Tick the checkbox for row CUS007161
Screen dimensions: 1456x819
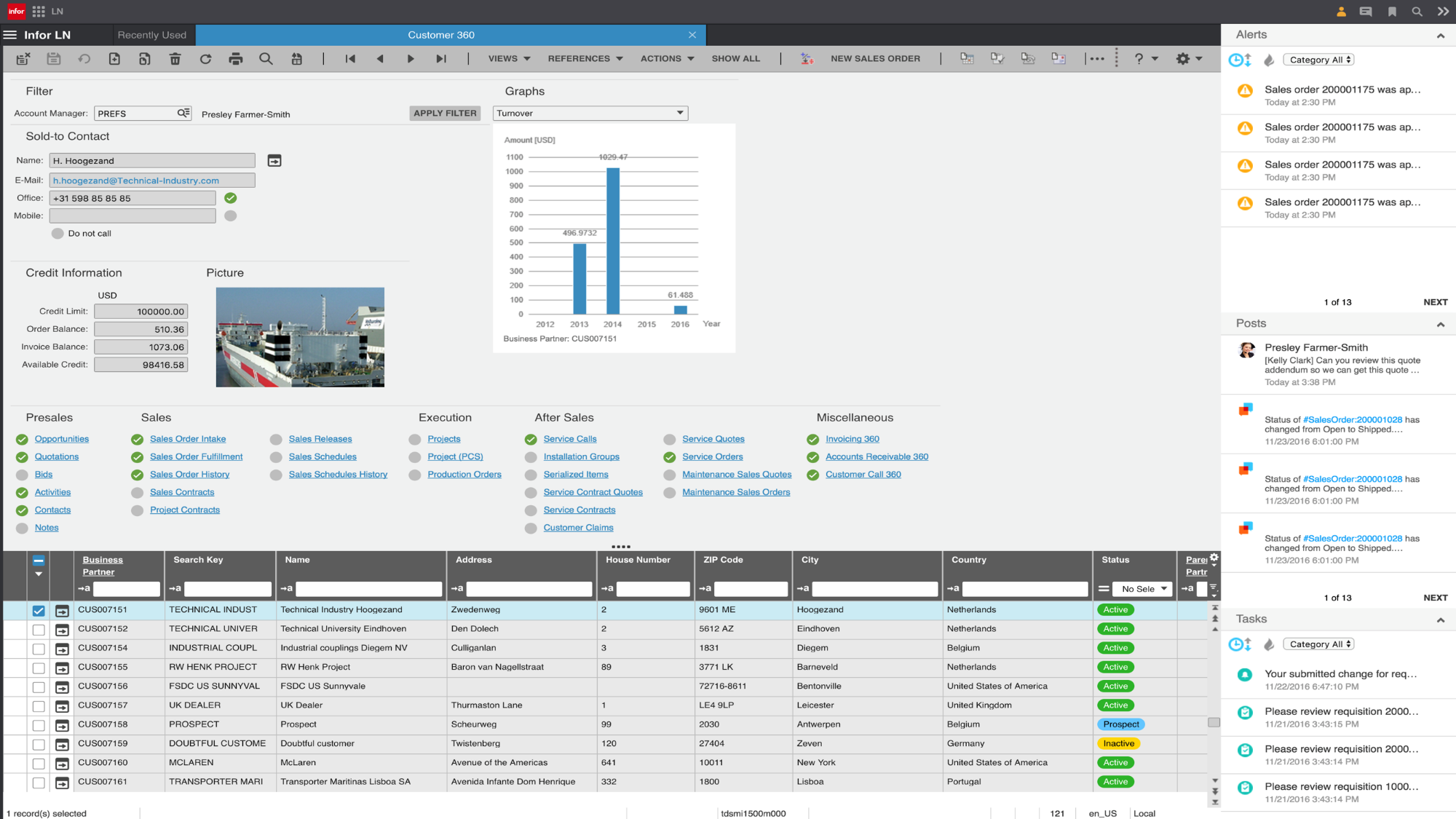click(x=39, y=783)
